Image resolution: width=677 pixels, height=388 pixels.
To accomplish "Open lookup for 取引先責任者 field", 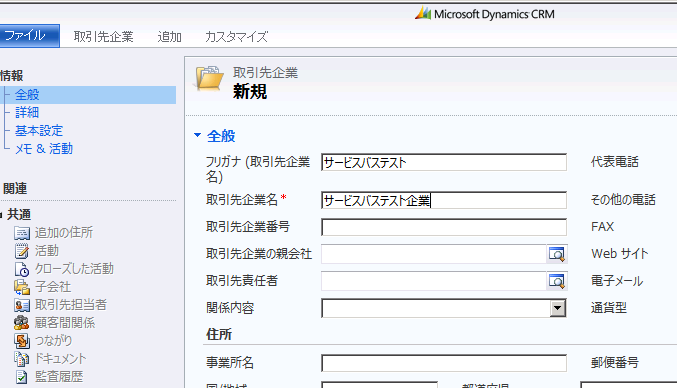I will click(x=557, y=281).
